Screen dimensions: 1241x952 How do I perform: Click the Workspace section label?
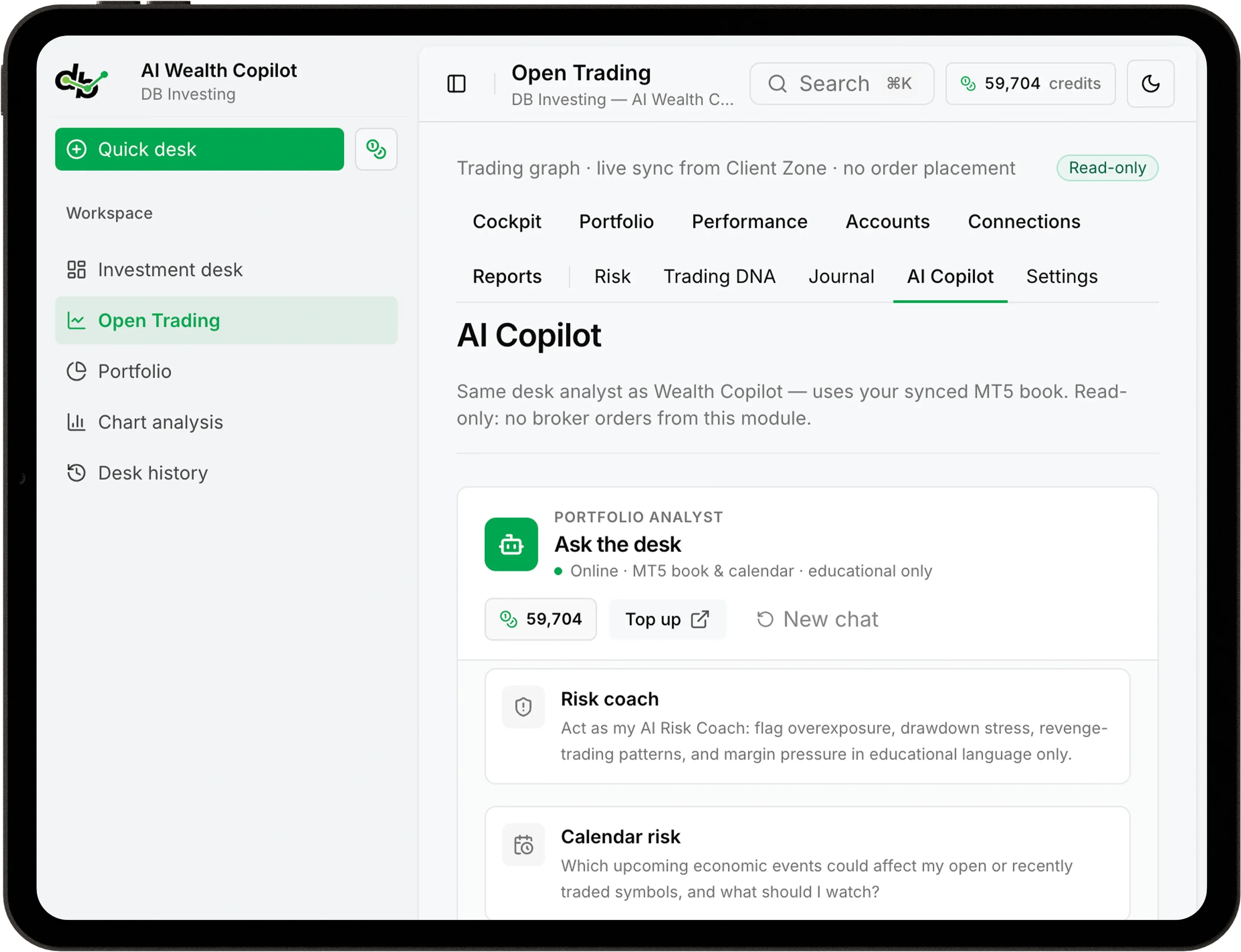tap(110, 213)
